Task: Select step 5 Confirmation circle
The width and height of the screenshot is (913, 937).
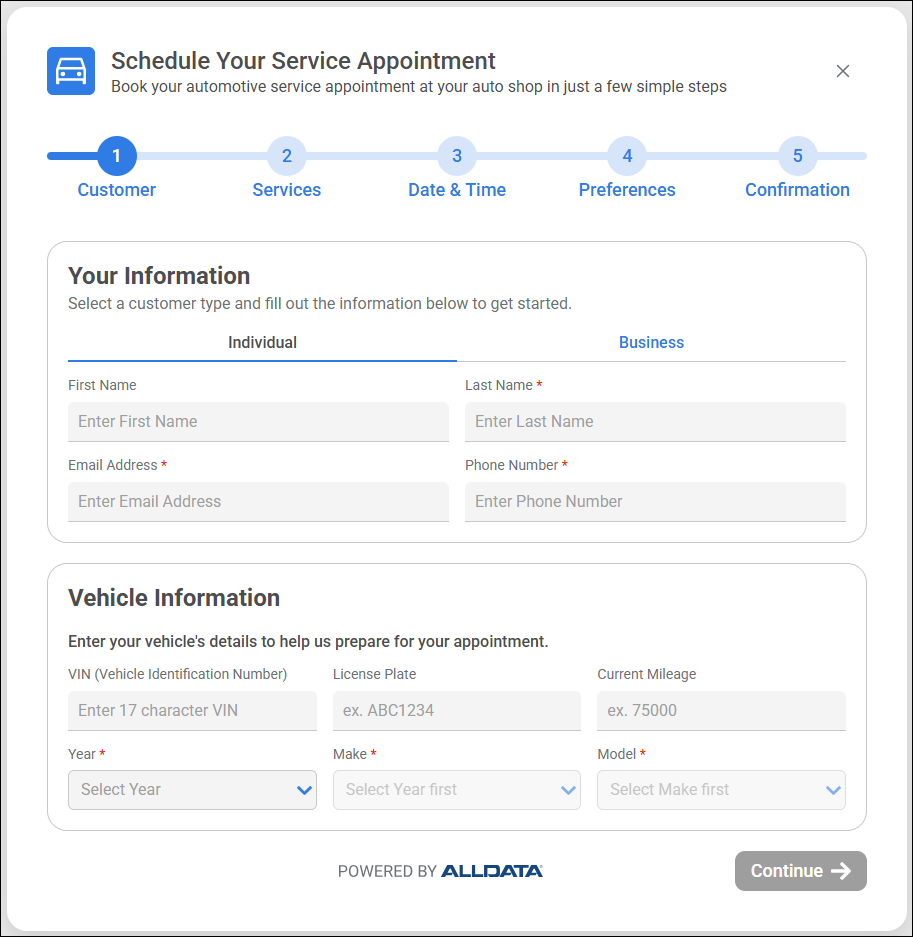Action: [x=798, y=156]
